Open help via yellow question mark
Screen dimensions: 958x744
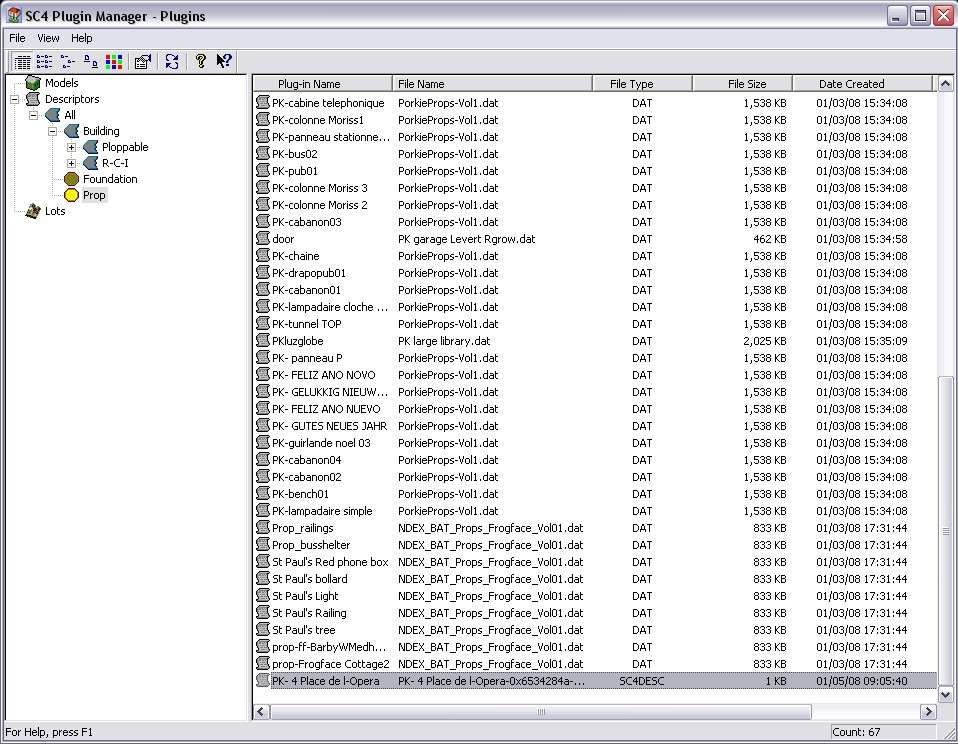[x=200, y=61]
